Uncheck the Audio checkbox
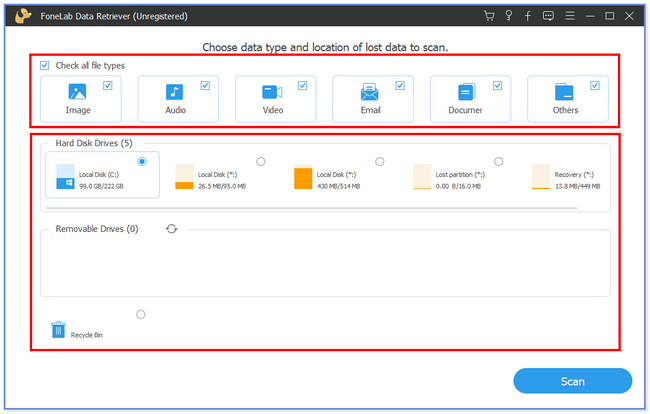Viewport: 650px width, 414px height. [205, 85]
